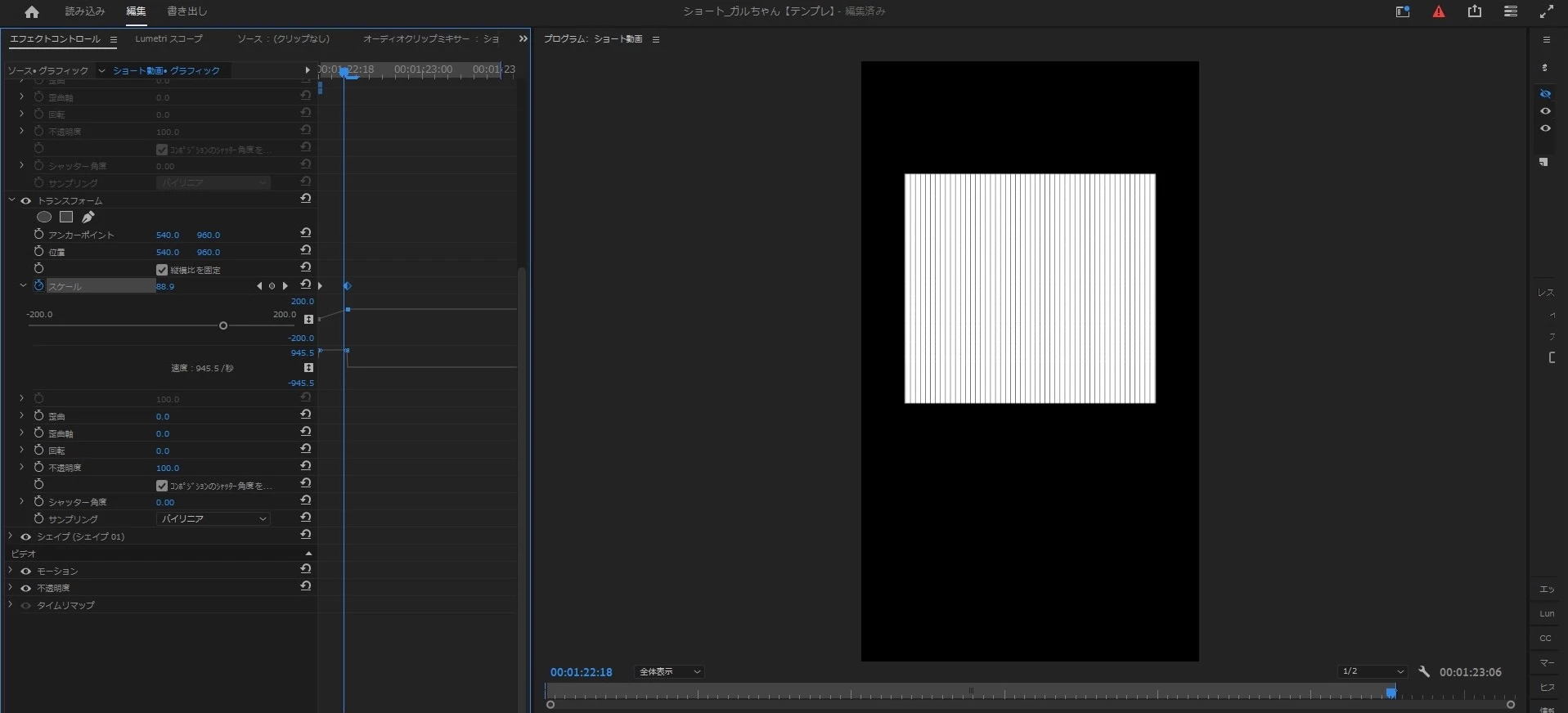Reset the シェイプ (シェイプ 01) effect

click(305, 535)
